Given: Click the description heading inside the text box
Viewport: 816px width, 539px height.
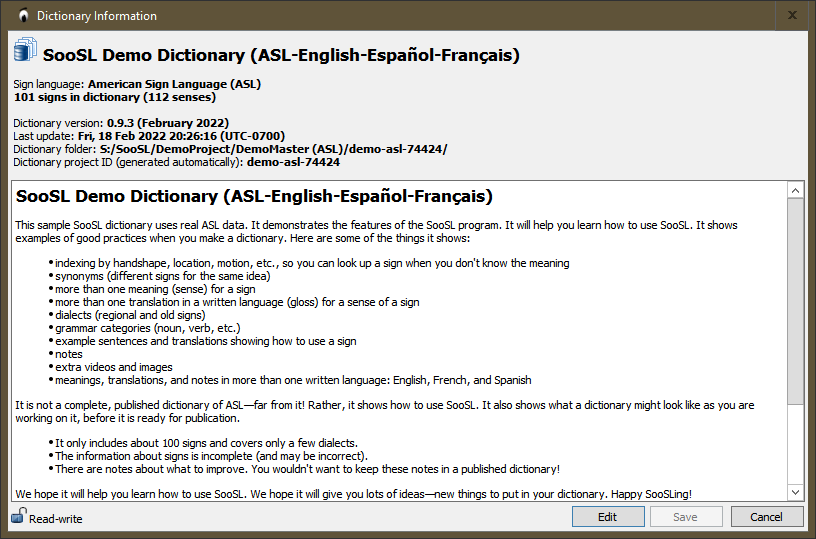Looking at the screenshot, I should [x=254, y=196].
